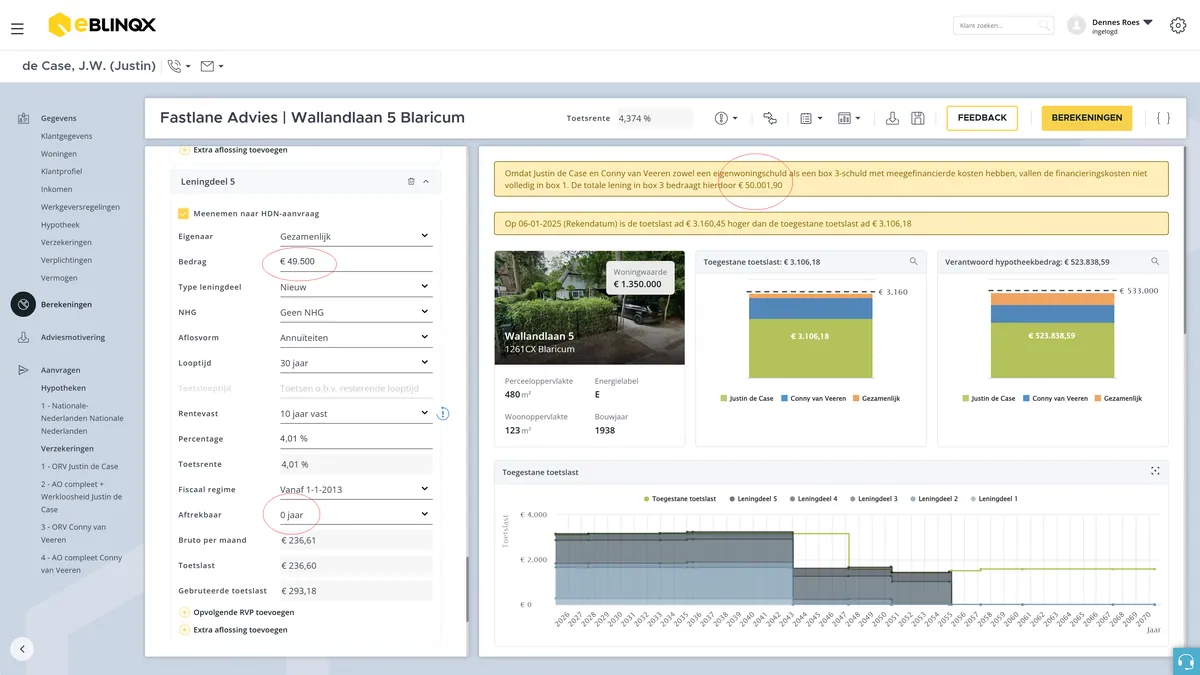Click the FEEDBACK button
The height and width of the screenshot is (675, 1200).
tap(982, 118)
